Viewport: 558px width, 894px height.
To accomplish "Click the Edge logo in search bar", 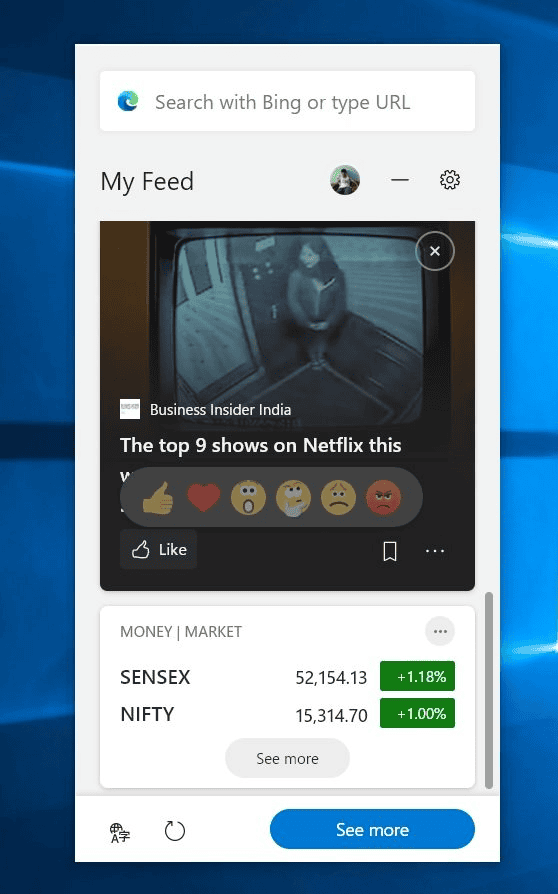I will [x=128, y=101].
